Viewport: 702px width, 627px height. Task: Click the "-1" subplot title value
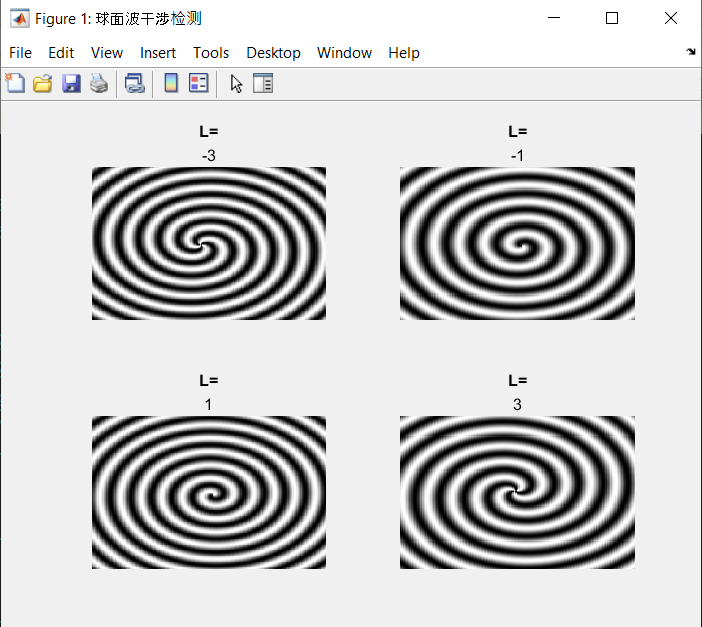tap(517, 156)
